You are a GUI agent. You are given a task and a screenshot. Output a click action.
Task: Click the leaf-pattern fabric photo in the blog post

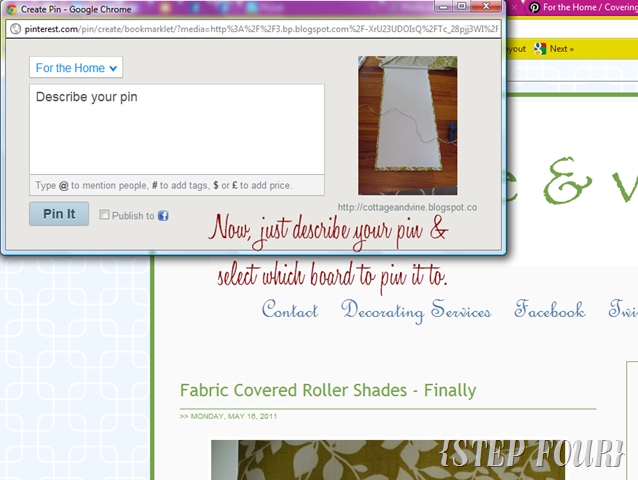tap(388, 460)
